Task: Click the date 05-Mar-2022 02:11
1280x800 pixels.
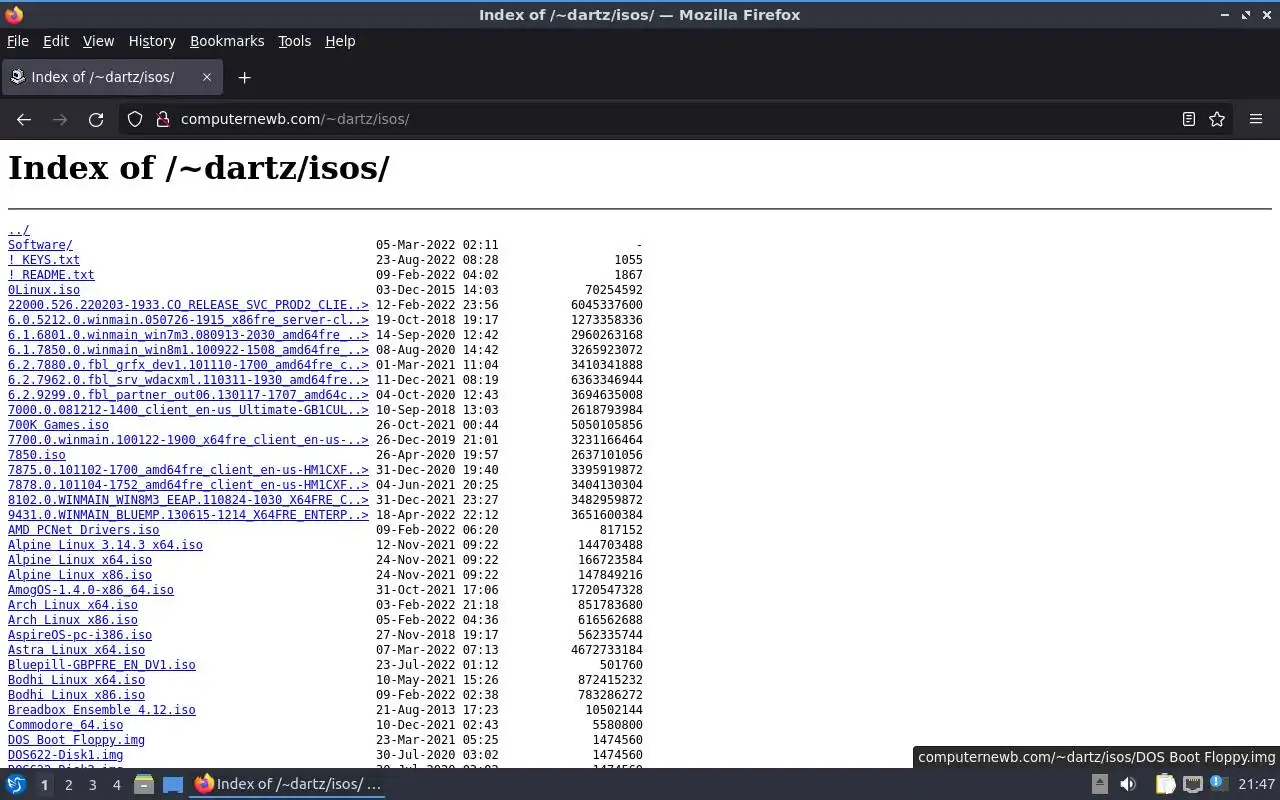Action: click(437, 245)
